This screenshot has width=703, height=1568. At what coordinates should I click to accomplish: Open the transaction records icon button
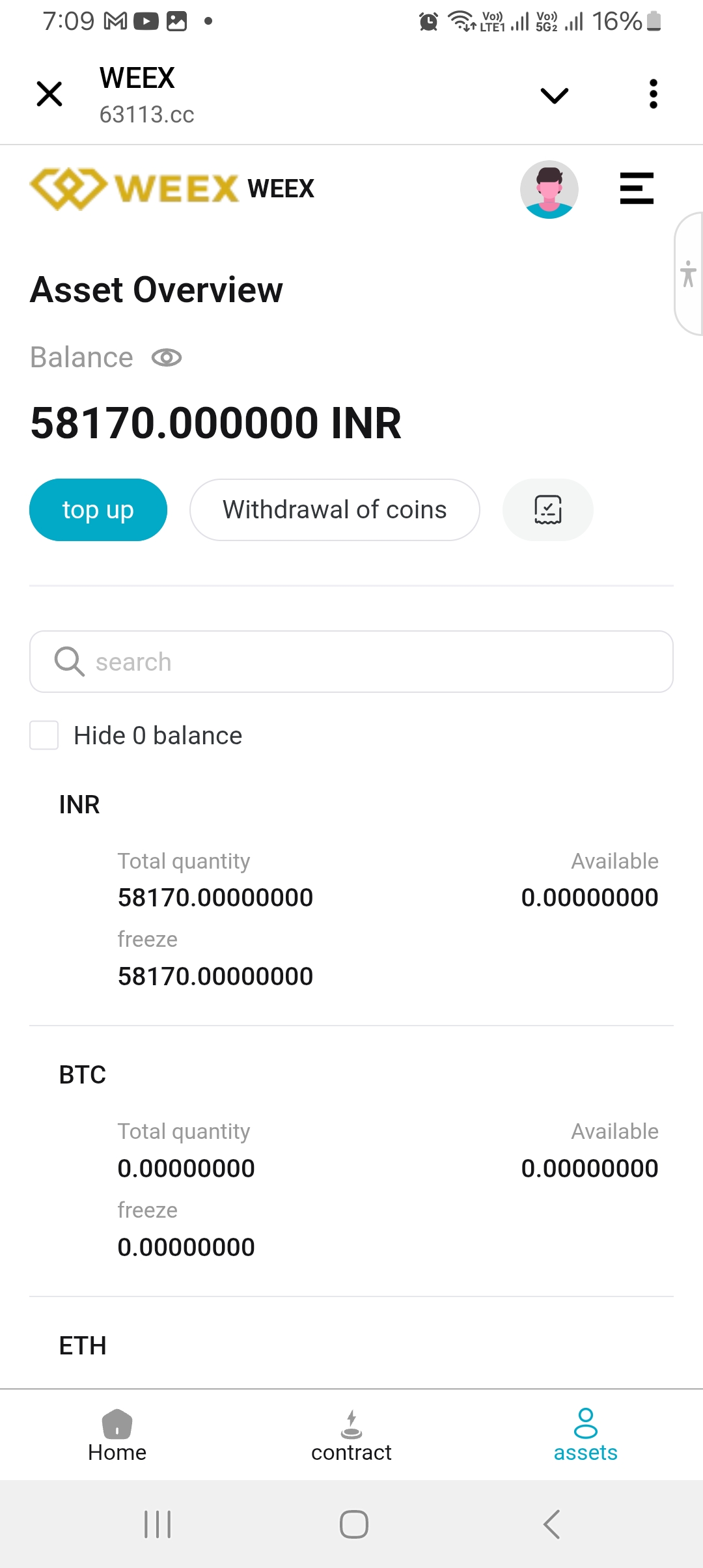547,510
